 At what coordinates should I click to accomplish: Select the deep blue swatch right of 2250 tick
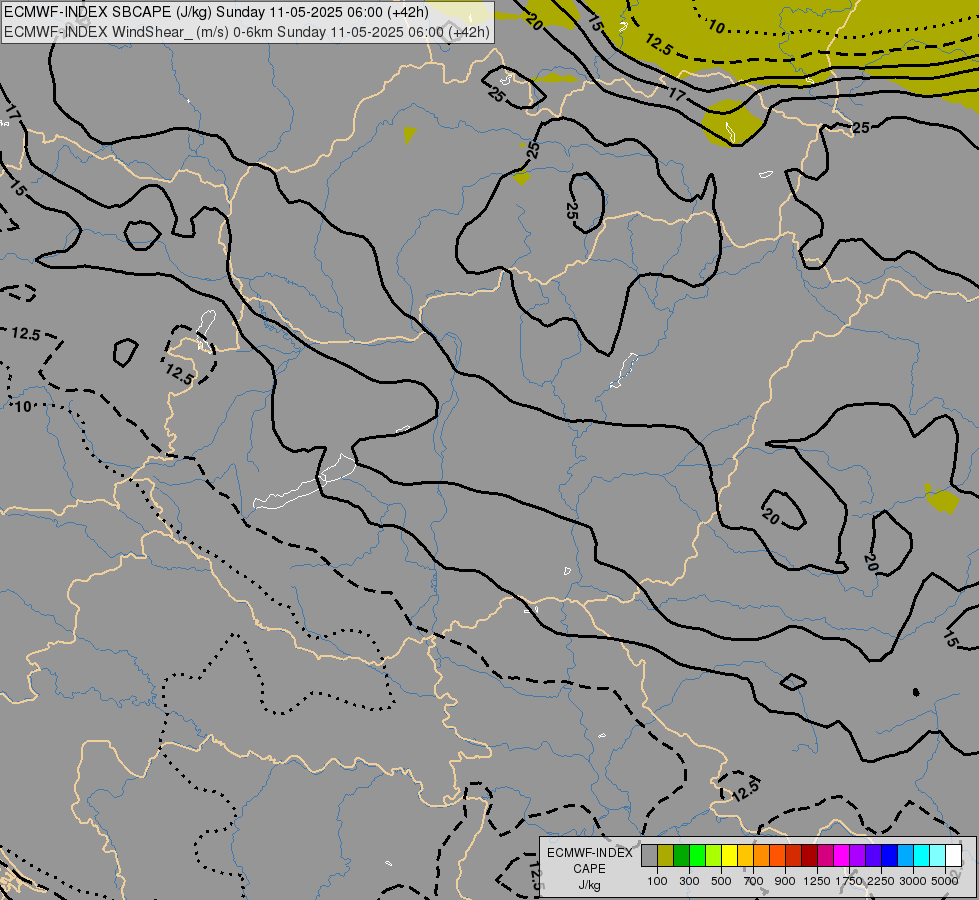point(889,856)
